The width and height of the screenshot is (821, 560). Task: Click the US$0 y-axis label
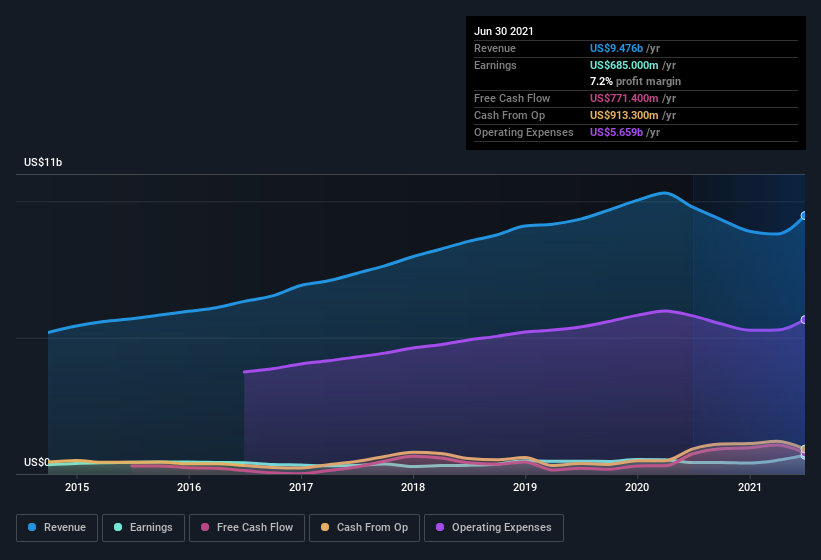(37, 462)
